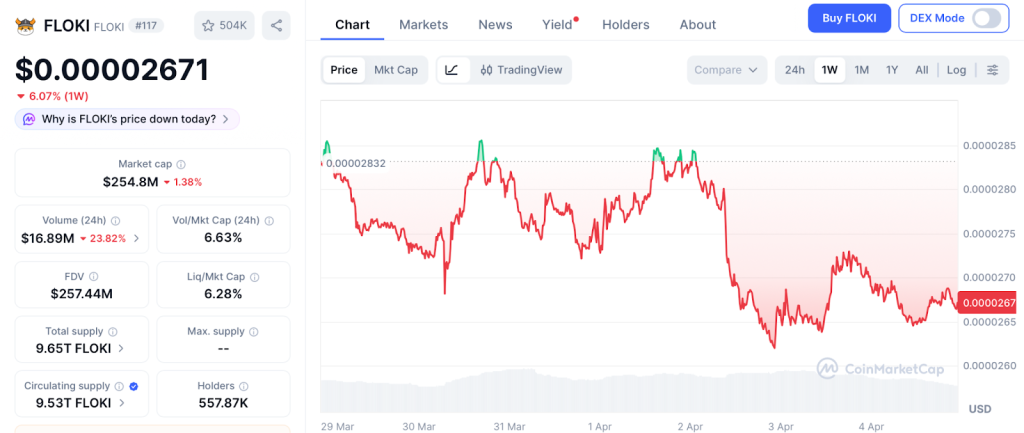The width and height of the screenshot is (1024, 433).
Task: Click the star watchlist button showing 504K
Action: click(224, 25)
